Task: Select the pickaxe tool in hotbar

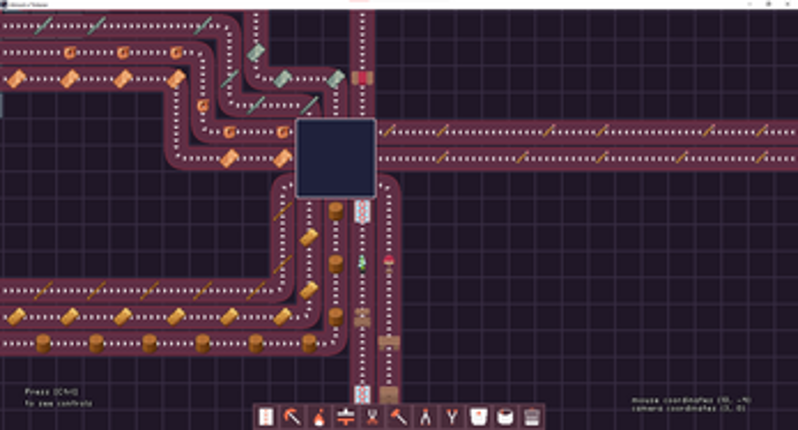Action: (x=293, y=417)
